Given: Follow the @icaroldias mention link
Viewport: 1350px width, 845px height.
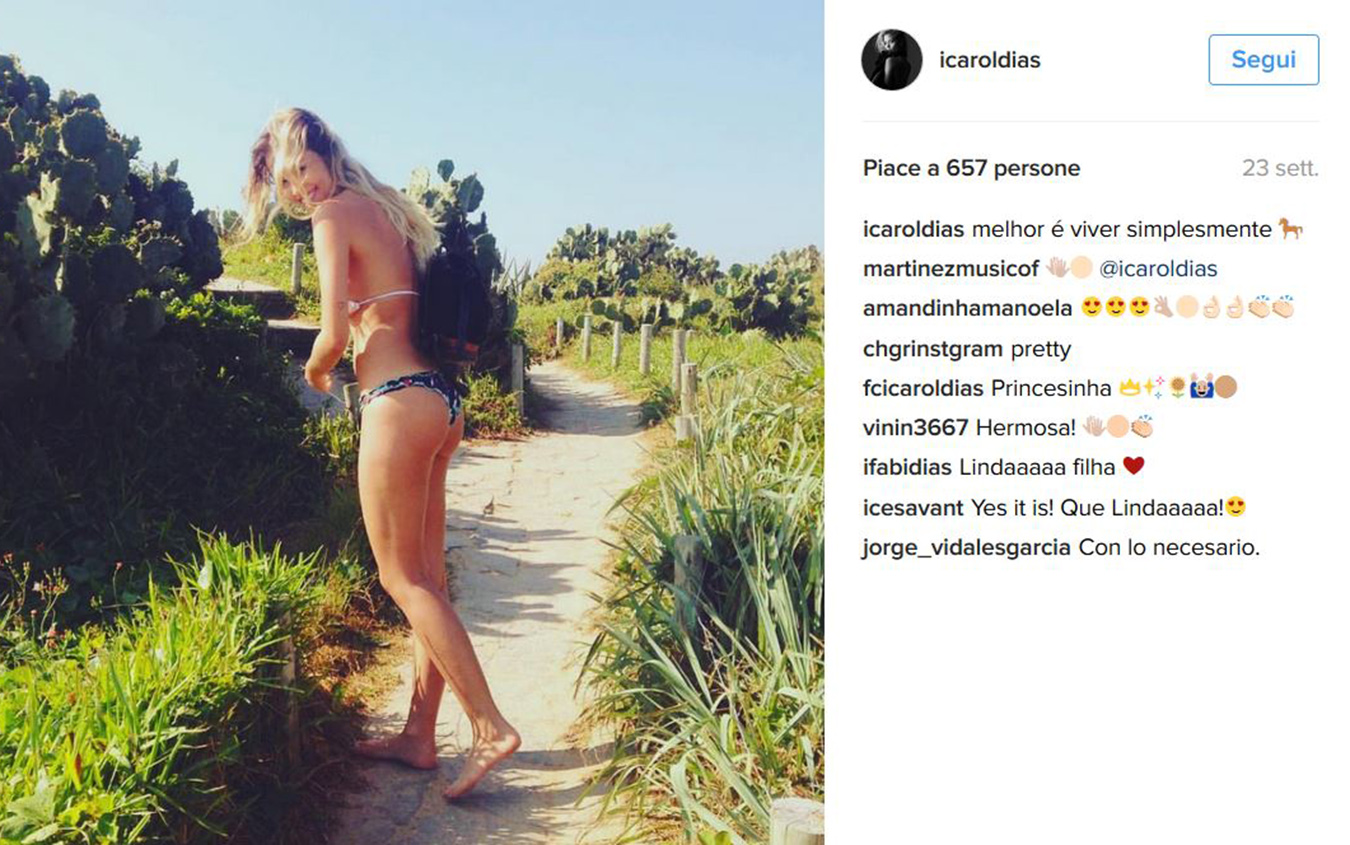Looking at the screenshot, I should pos(1158,269).
